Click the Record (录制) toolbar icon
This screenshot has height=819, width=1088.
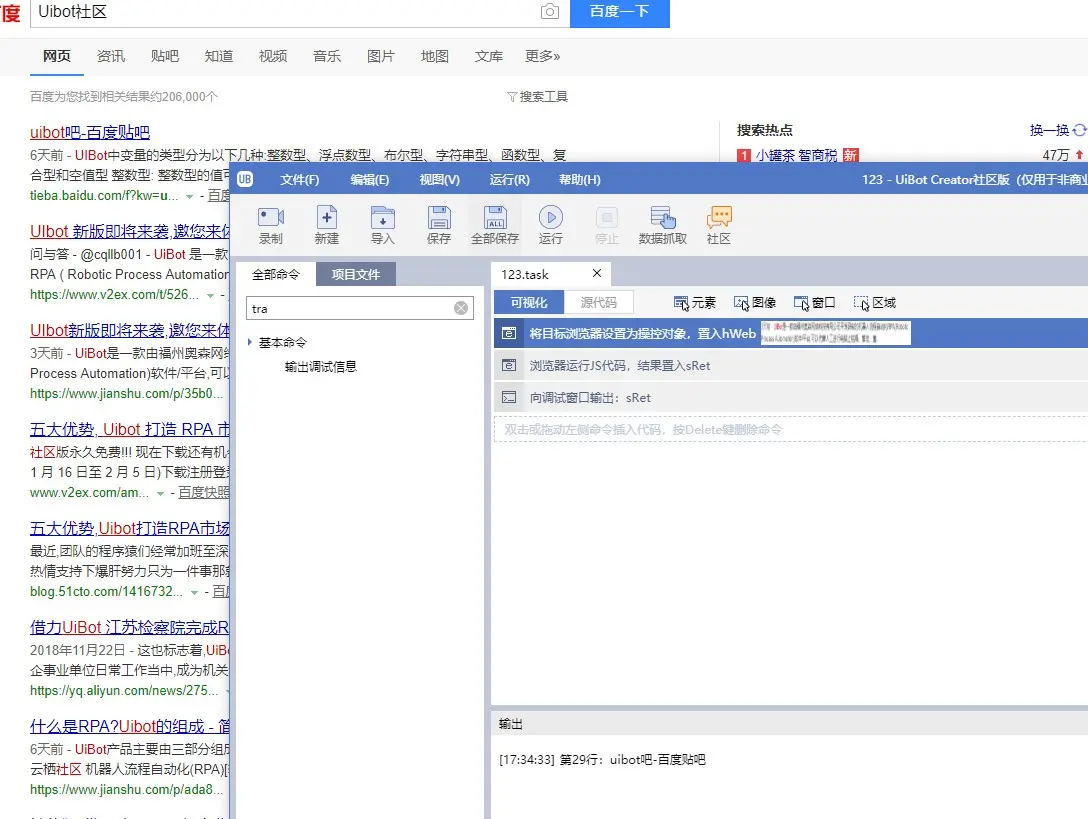pos(271,218)
